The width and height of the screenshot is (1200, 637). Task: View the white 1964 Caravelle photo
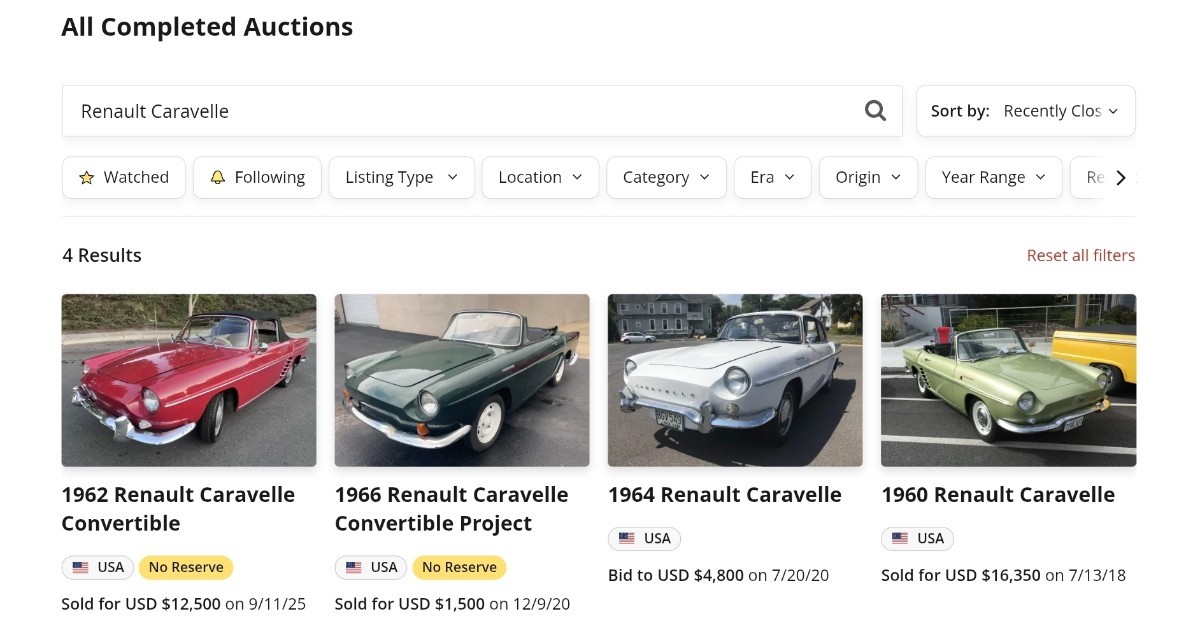(735, 380)
